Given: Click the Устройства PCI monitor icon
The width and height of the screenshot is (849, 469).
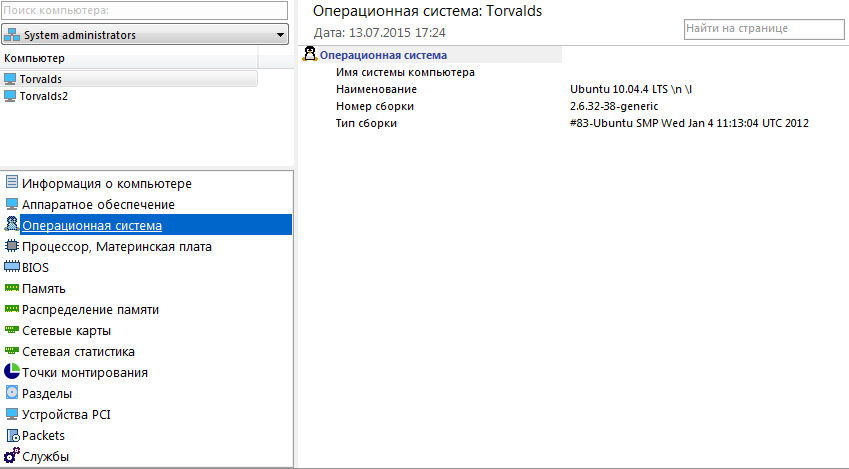Looking at the screenshot, I should tap(11, 414).
